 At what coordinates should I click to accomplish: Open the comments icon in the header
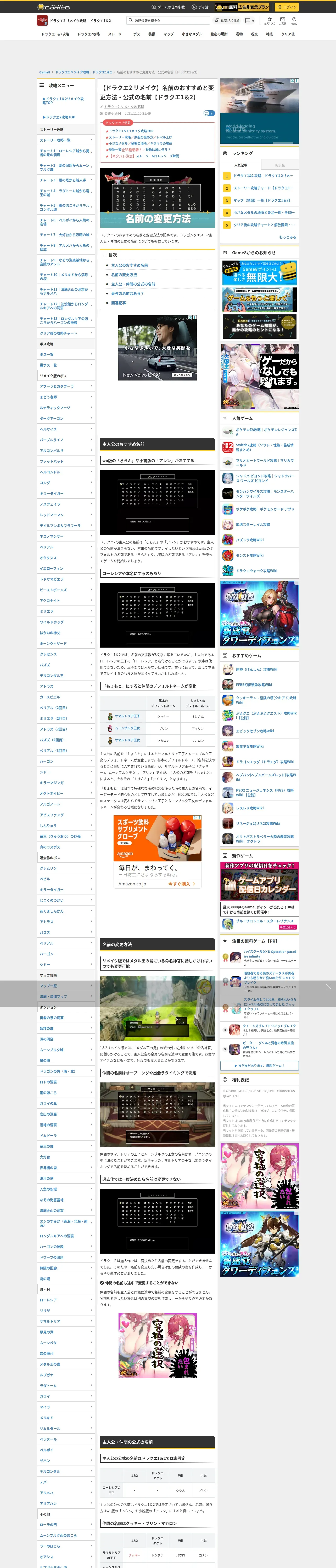pos(248,20)
